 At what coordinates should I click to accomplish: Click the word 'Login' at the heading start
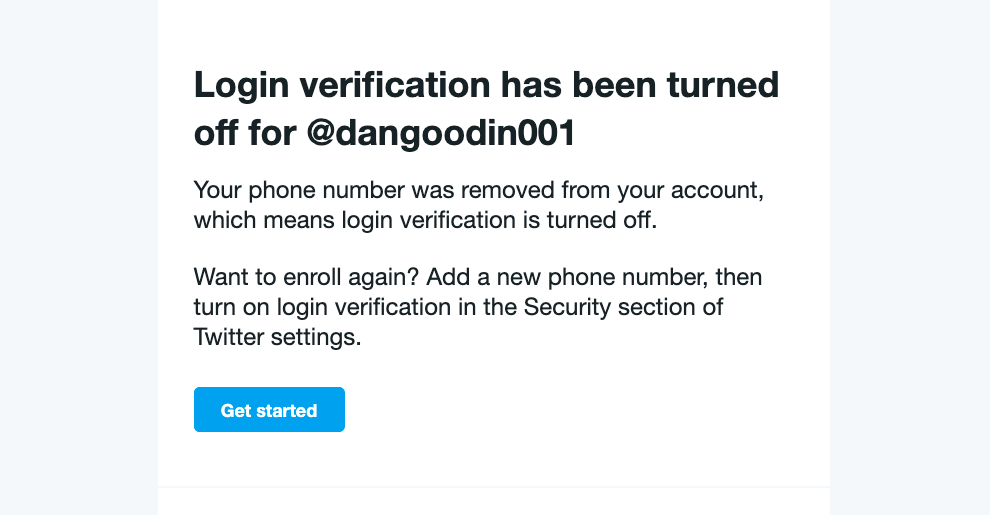241,86
